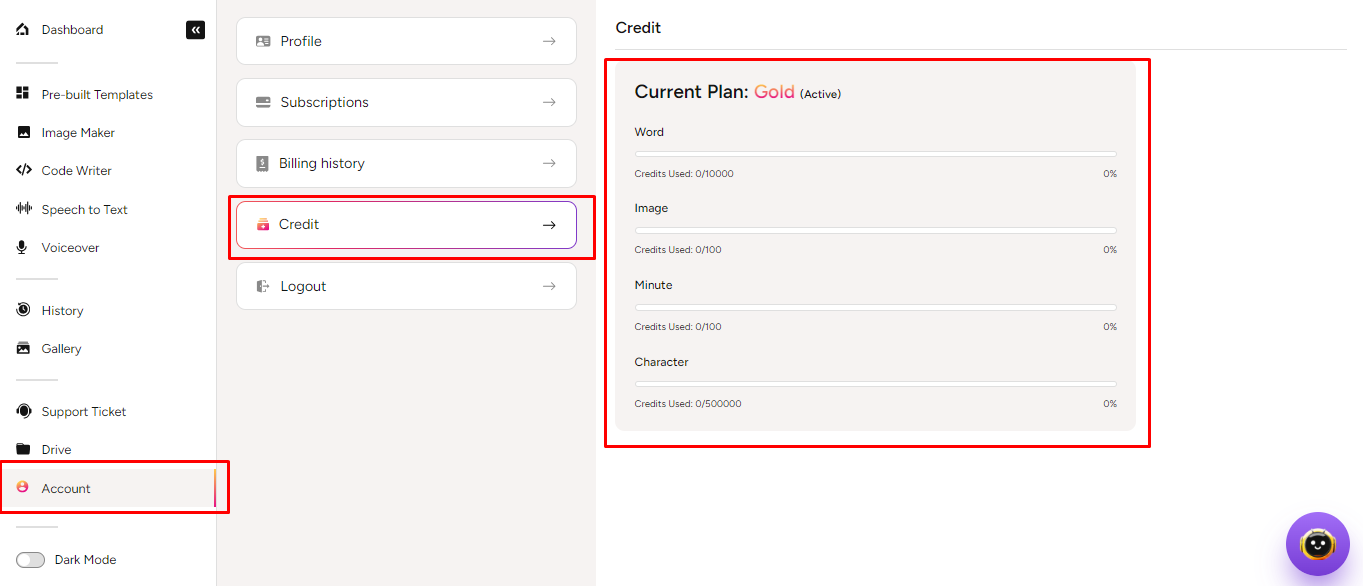Click the Drive folder icon
1363x586 pixels.
23,450
